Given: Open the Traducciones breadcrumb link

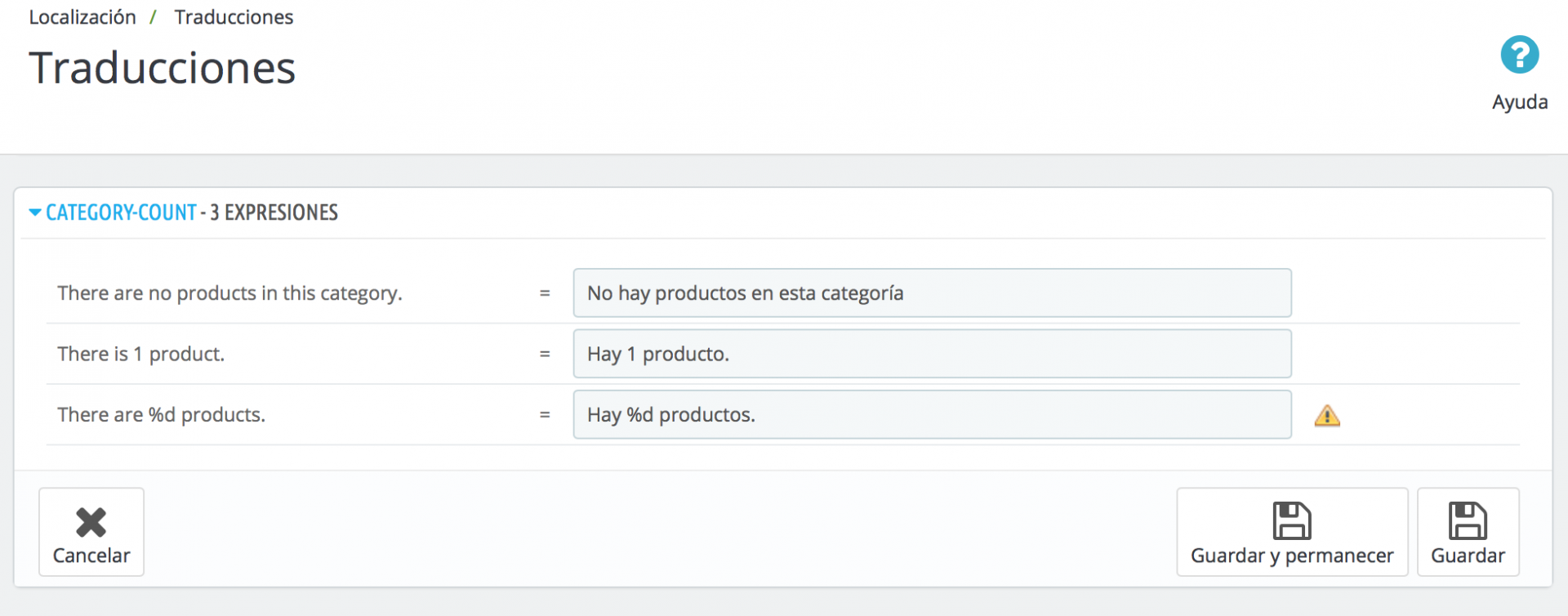Looking at the screenshot, I should coord(234,17).
